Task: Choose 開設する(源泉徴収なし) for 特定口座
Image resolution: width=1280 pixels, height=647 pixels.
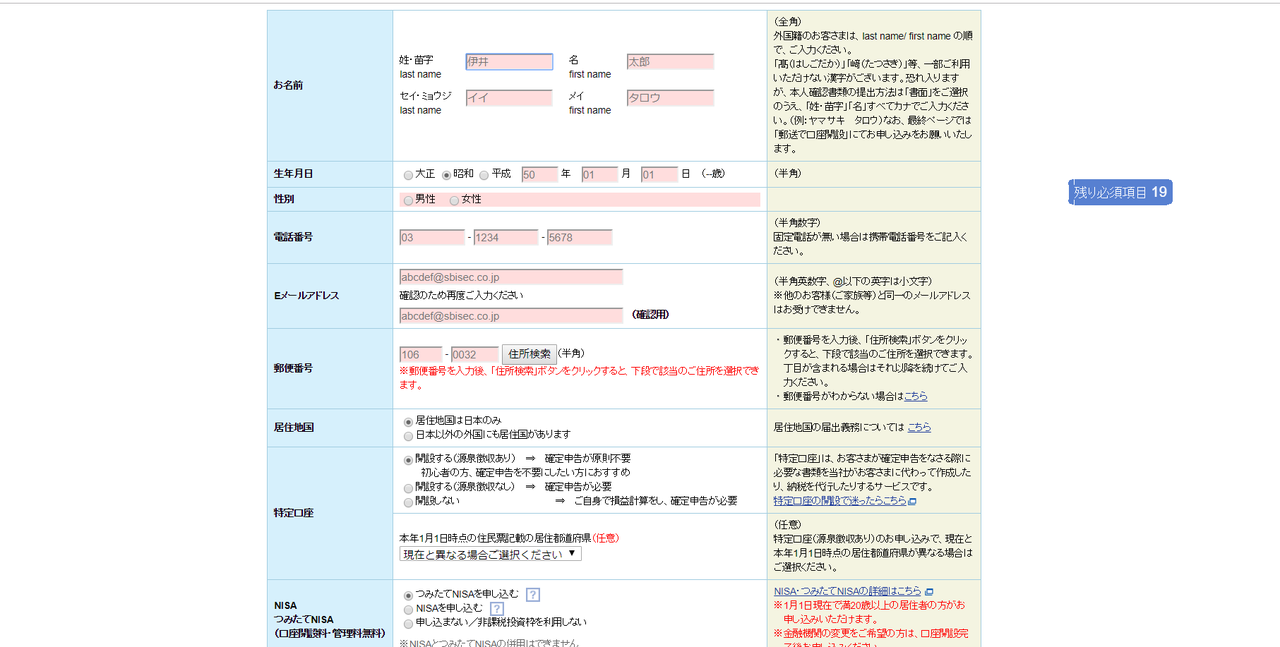Action: pos(408,487)
